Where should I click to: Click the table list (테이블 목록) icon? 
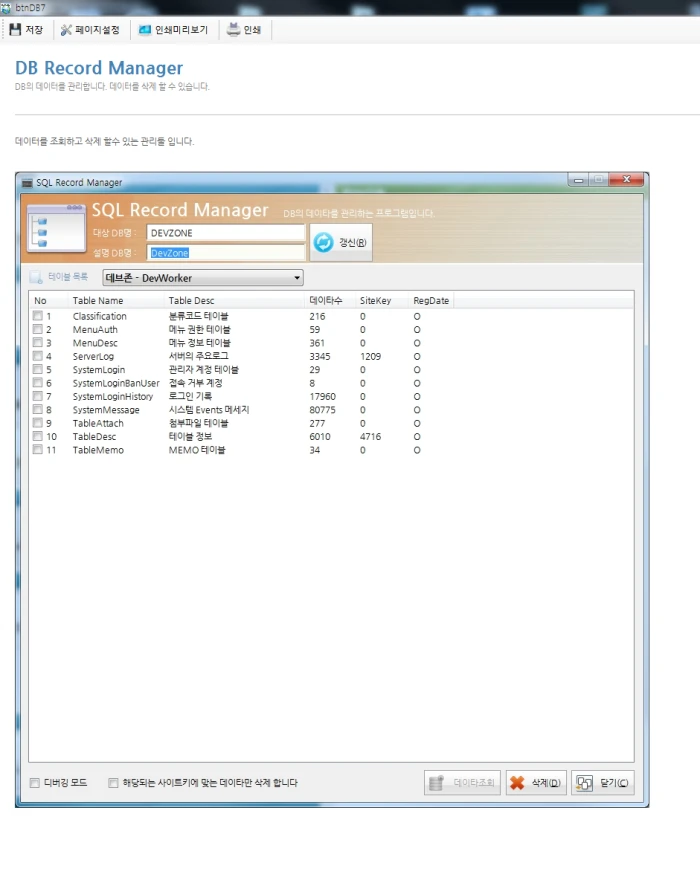coord(36,277)
